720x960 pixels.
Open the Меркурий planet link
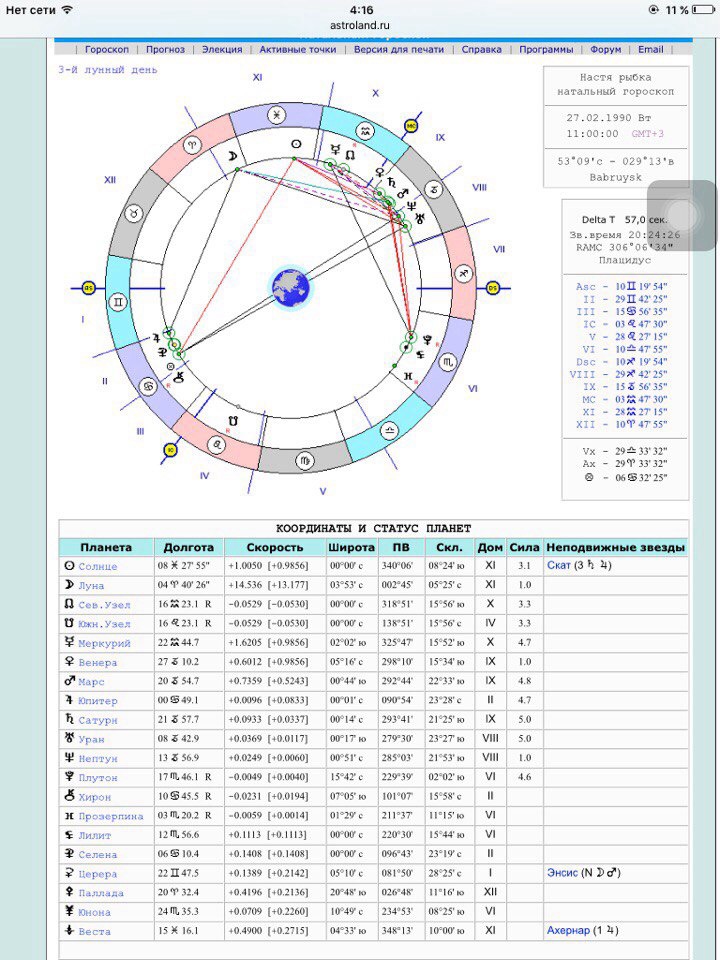click(x=104, y=644)
